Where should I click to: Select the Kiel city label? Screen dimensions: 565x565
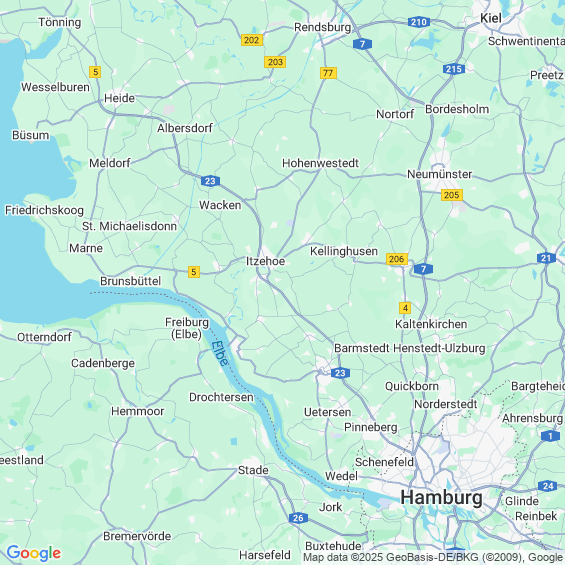coord(491,18)
